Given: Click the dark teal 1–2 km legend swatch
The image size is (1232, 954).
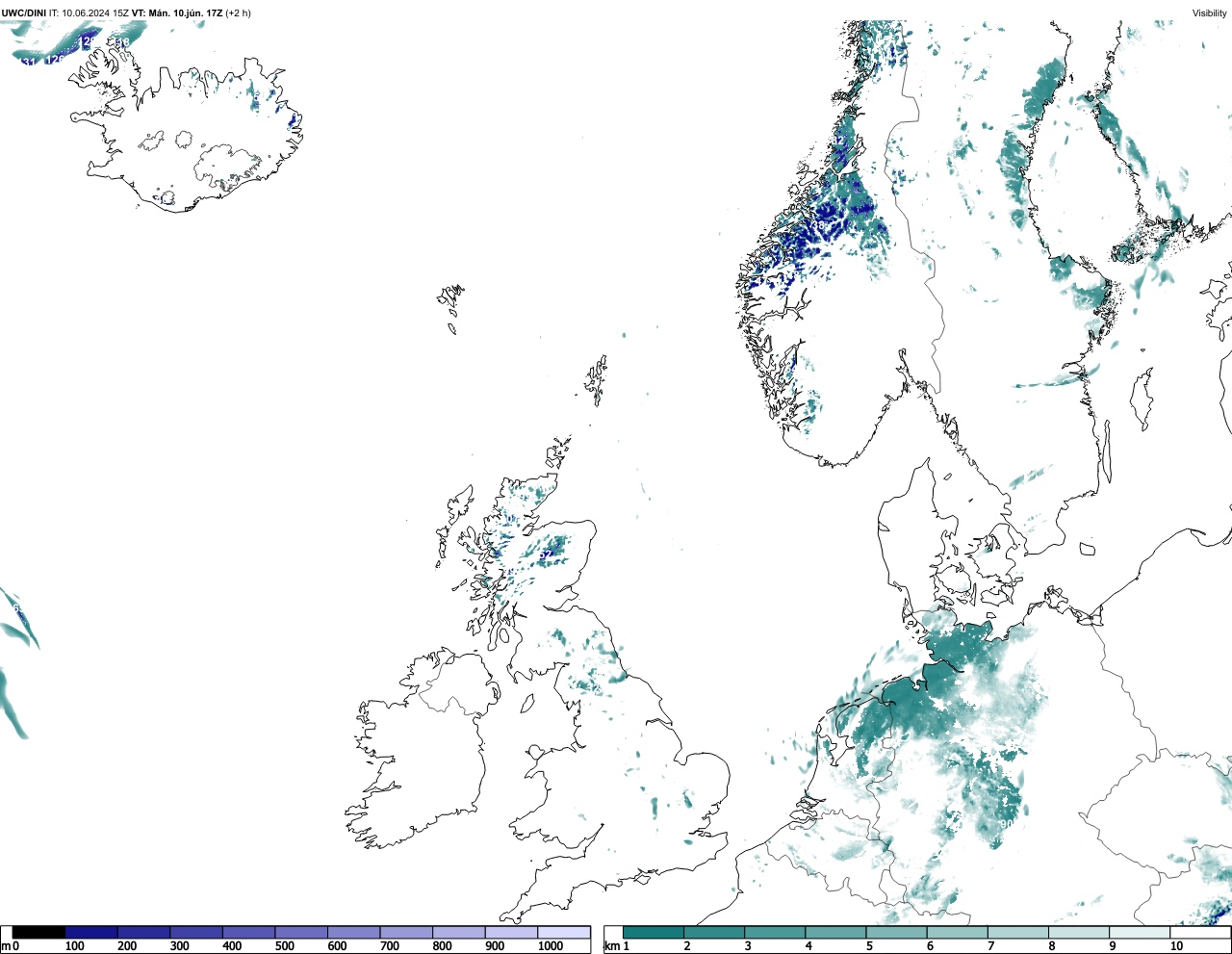Looking at the screenshot, I should (x=654, y=932).
